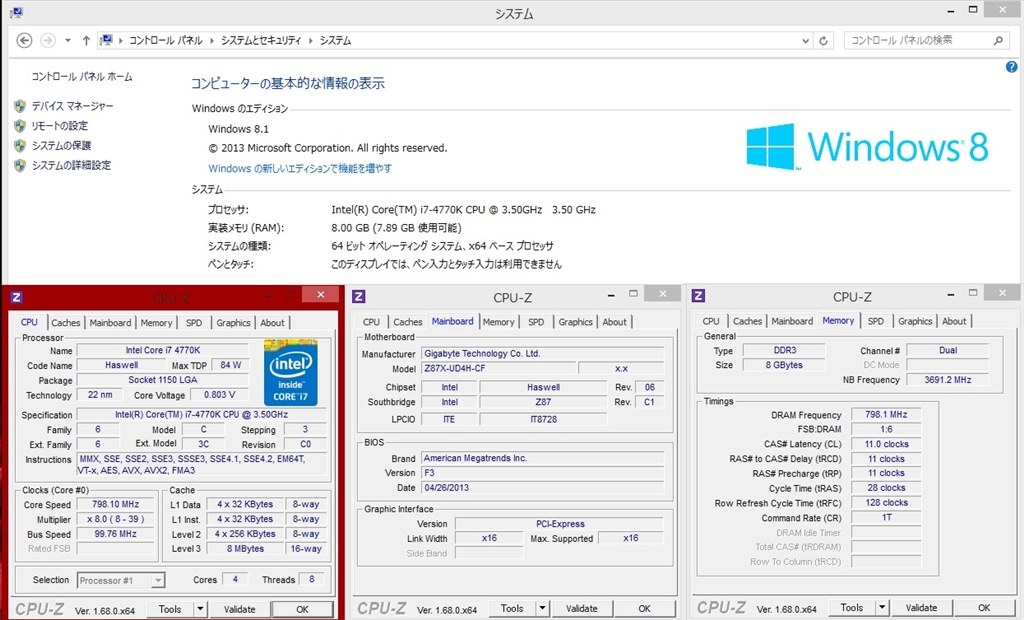The image size is (1024, 620).
Task: Click Tools button in middle CPU-Z window
Action: click(x=512, y=608)
